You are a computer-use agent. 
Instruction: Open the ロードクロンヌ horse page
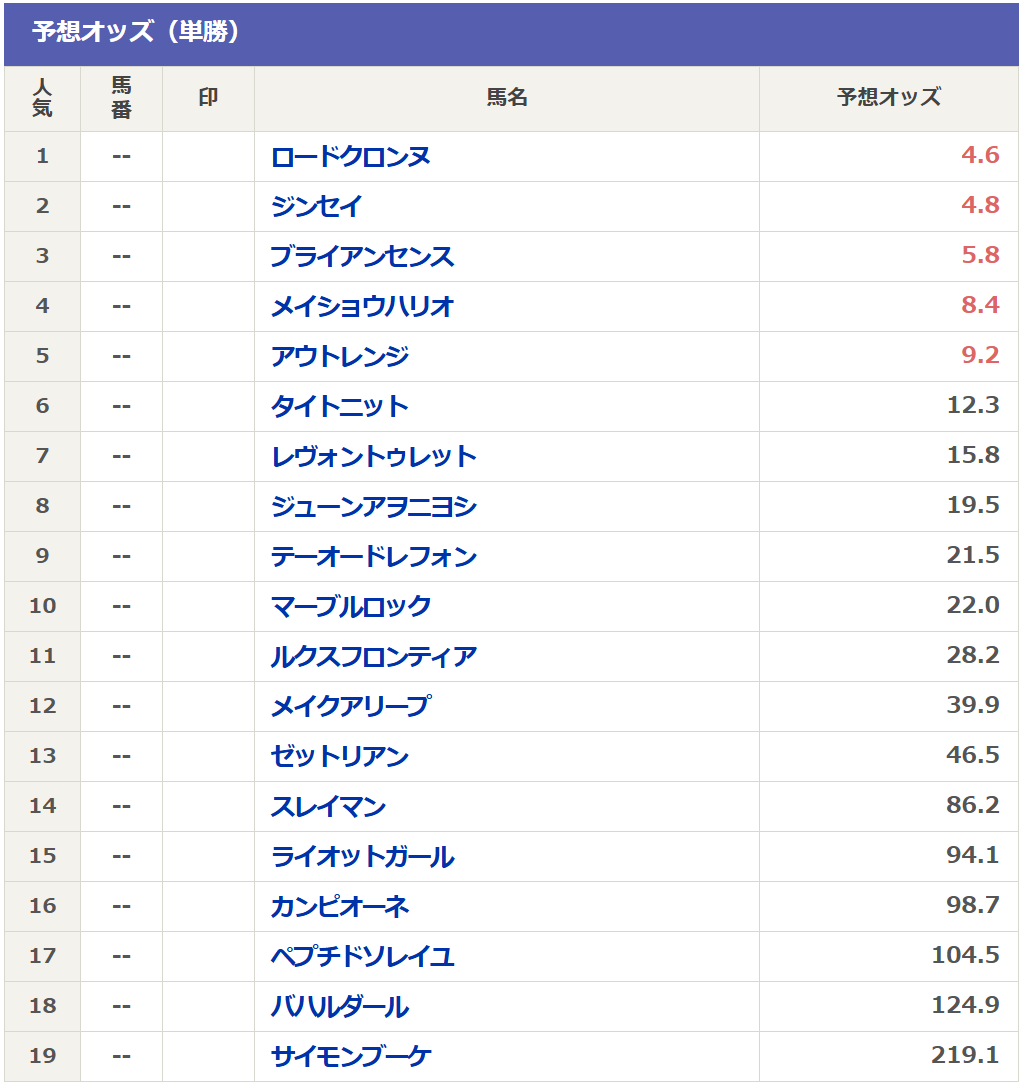click(x=350, y=157)
